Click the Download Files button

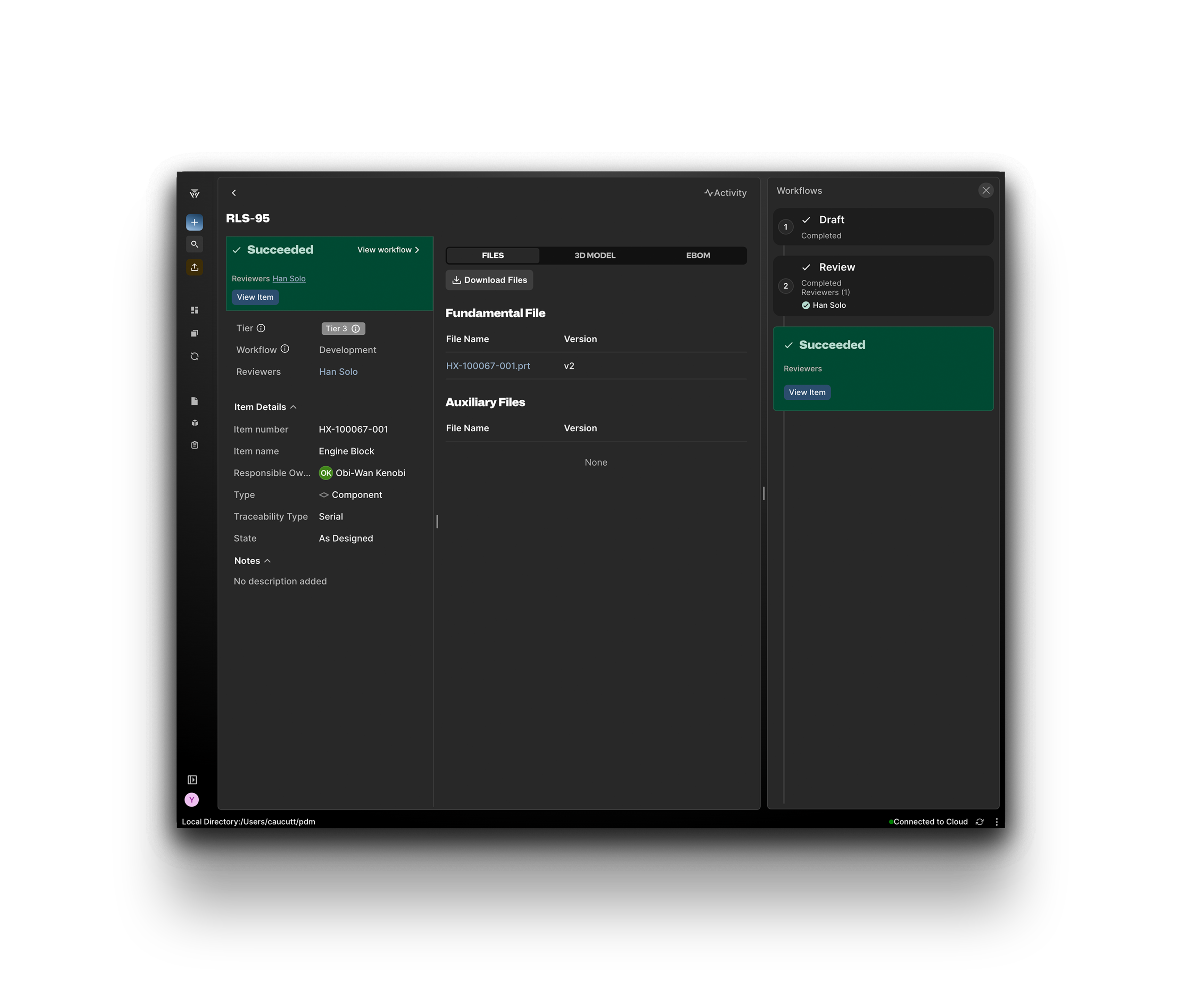pyautogui.click(x=489, y=280)
